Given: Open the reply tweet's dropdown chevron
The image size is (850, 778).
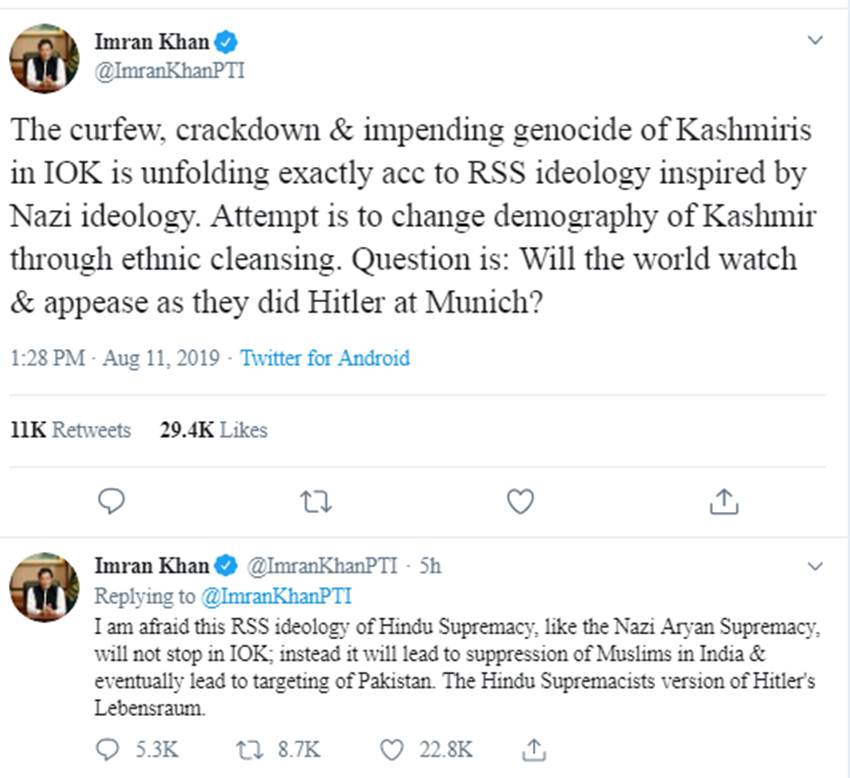Looking at the screenshot, I should (x=815, y=566).
